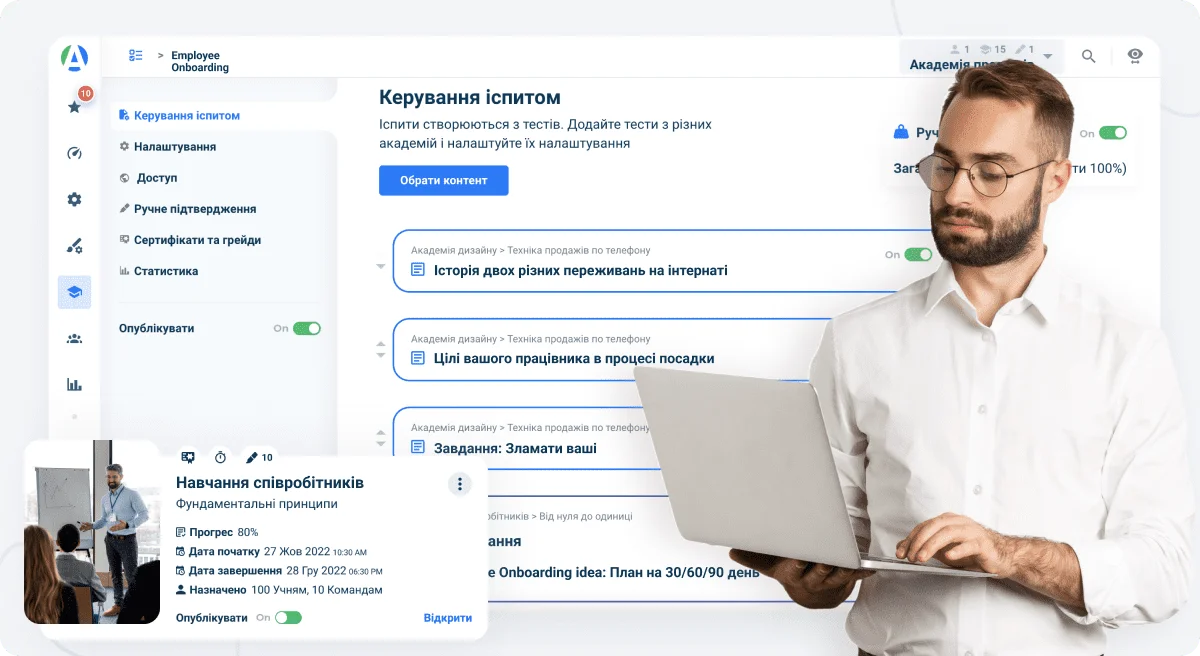Click reorder arrows beside Цілі вашого працівника

[380, 350]
